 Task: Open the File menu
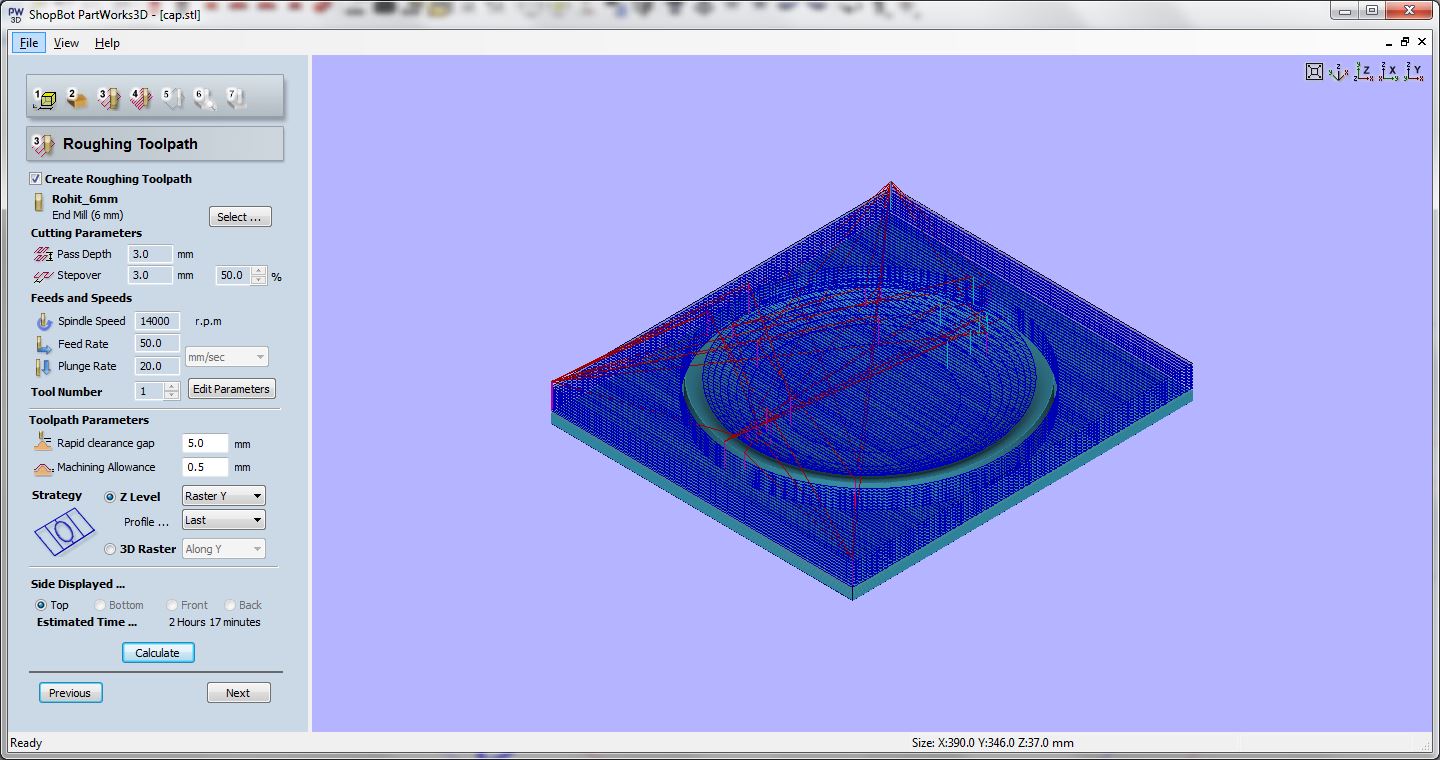point(29,43)
